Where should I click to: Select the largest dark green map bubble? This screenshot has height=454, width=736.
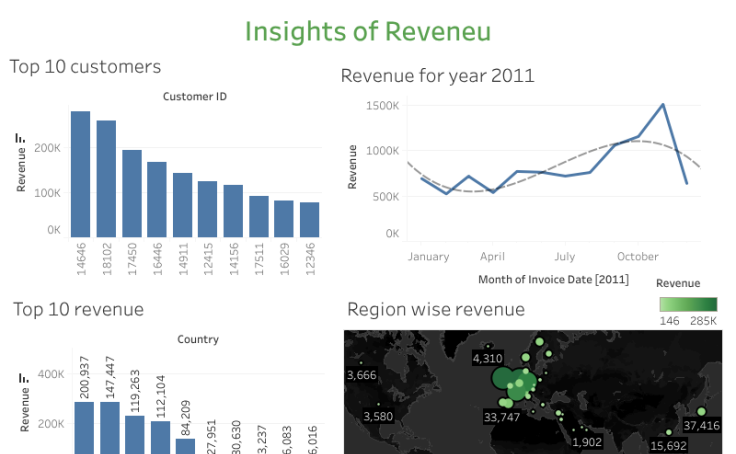501,378
